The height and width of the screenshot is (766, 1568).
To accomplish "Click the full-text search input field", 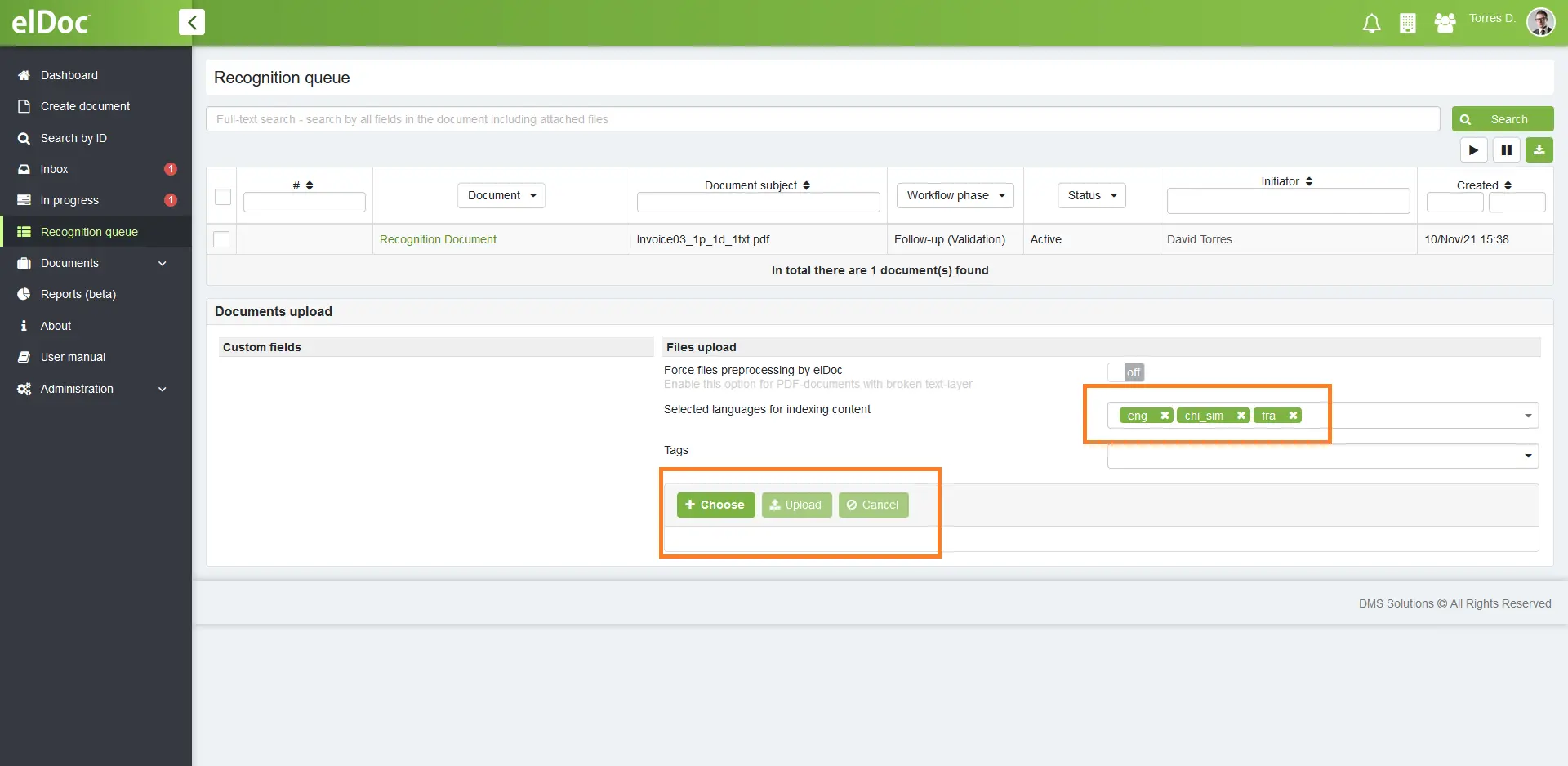I will pos(822,119).
